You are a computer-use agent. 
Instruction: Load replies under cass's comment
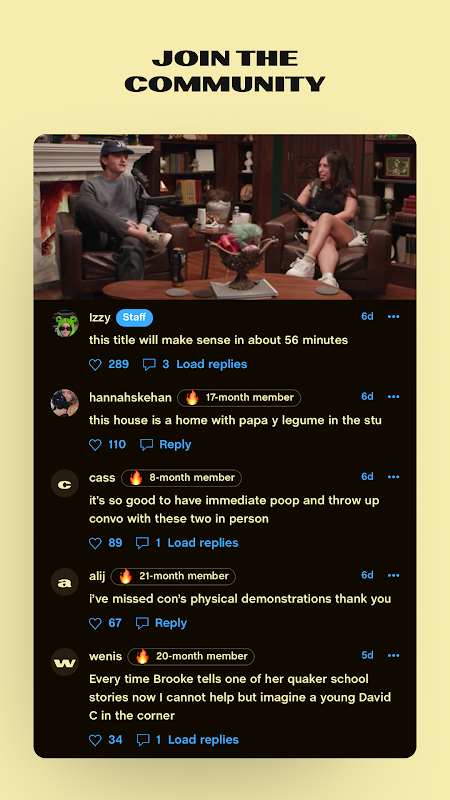203,543
